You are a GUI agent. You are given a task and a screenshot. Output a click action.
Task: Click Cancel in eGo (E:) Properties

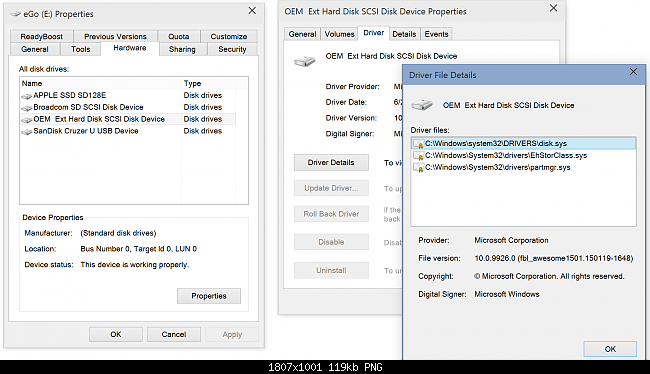click(174, 334)
